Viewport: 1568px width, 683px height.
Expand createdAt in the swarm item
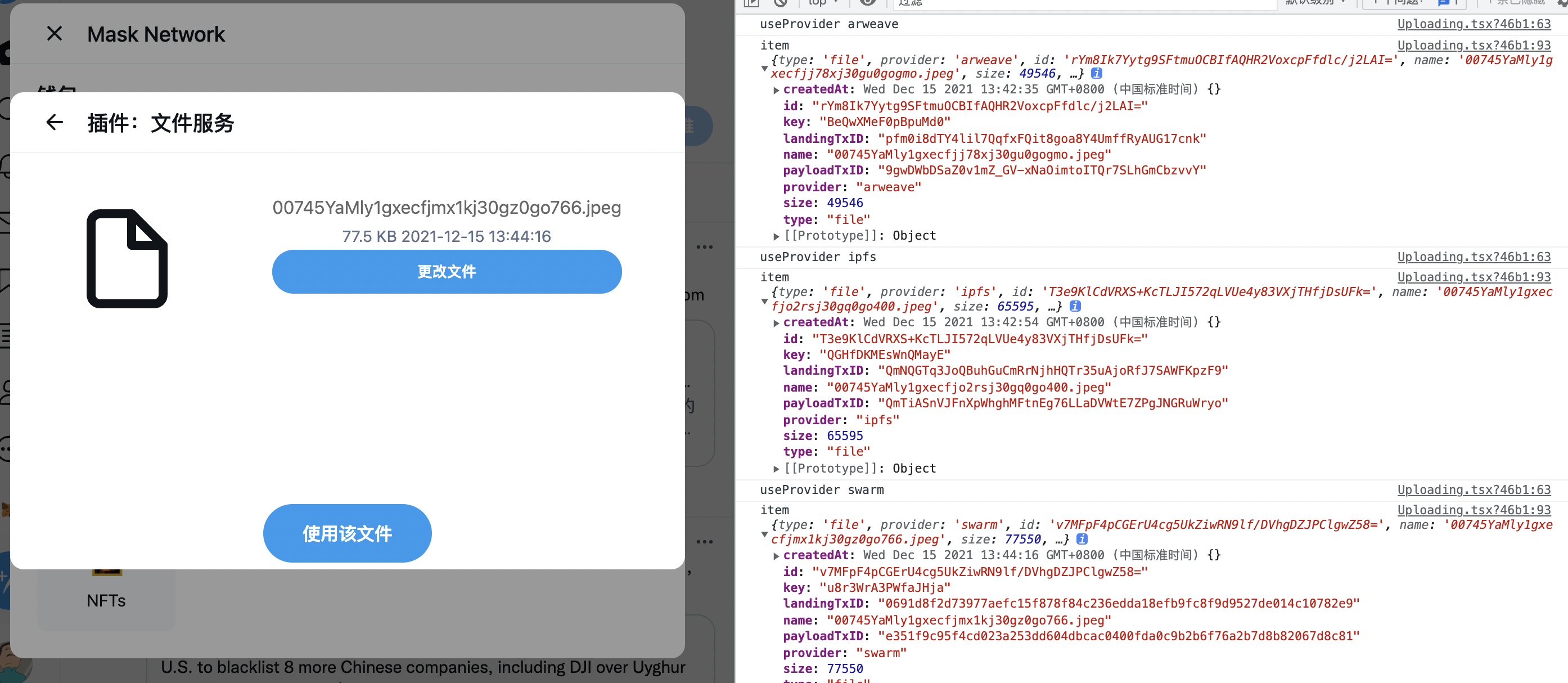776,556
